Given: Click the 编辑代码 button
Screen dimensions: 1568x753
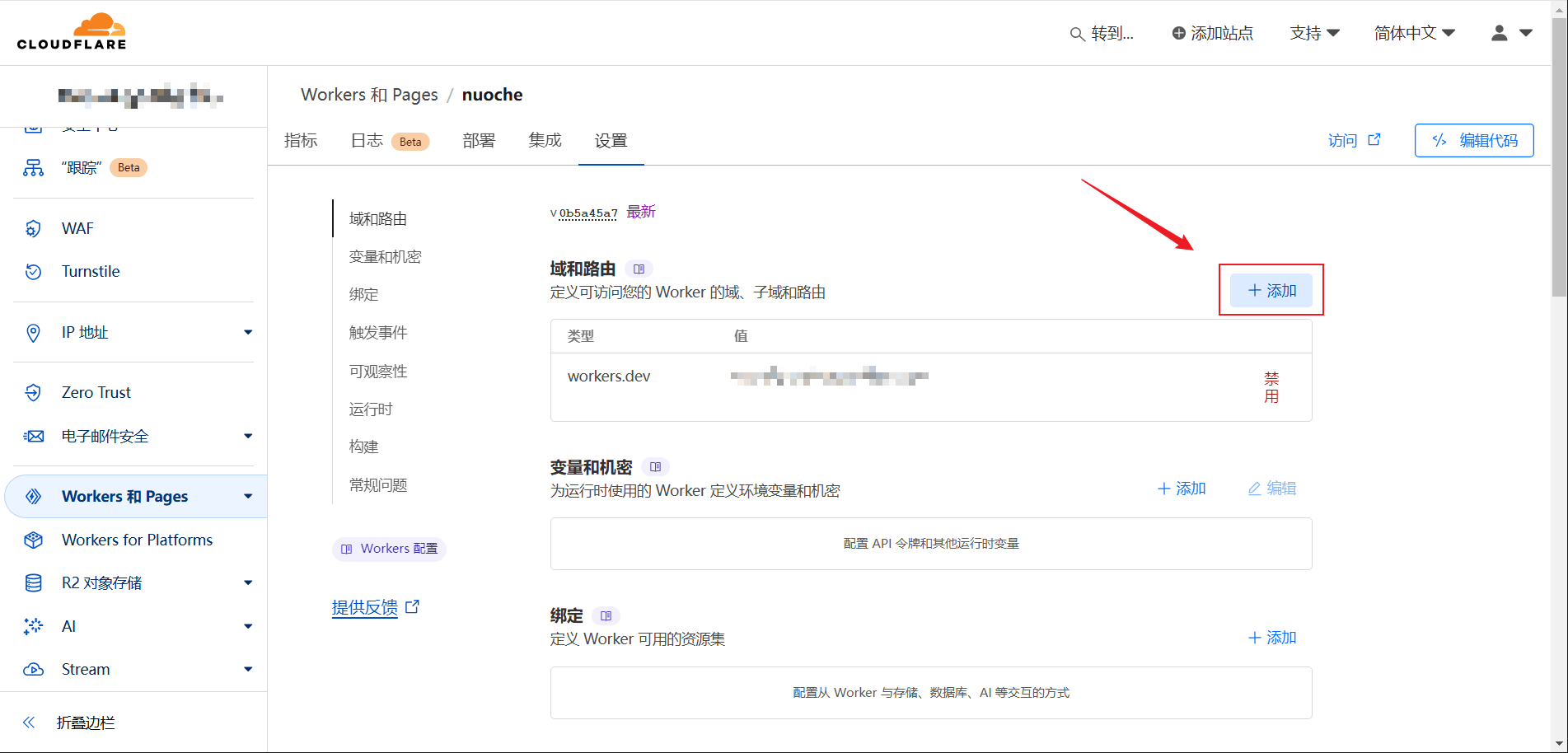Looking at the screenshot, I should click(1474, 140).
